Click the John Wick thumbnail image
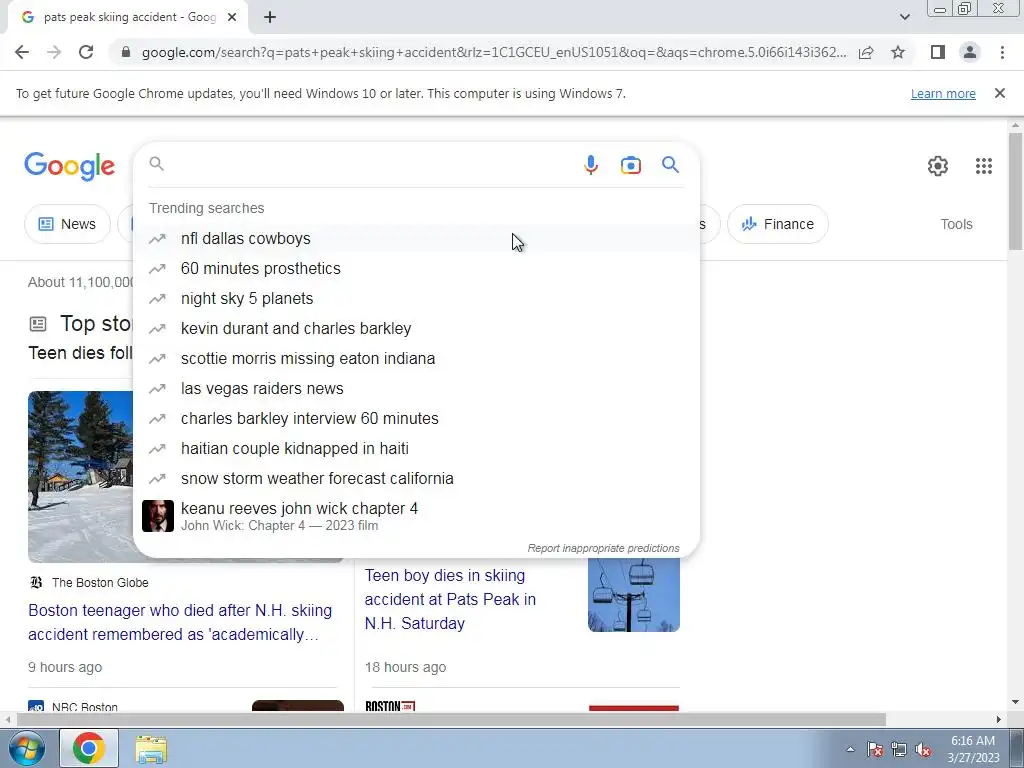This screenshot has width=1024, height=768. coord(158,516)
